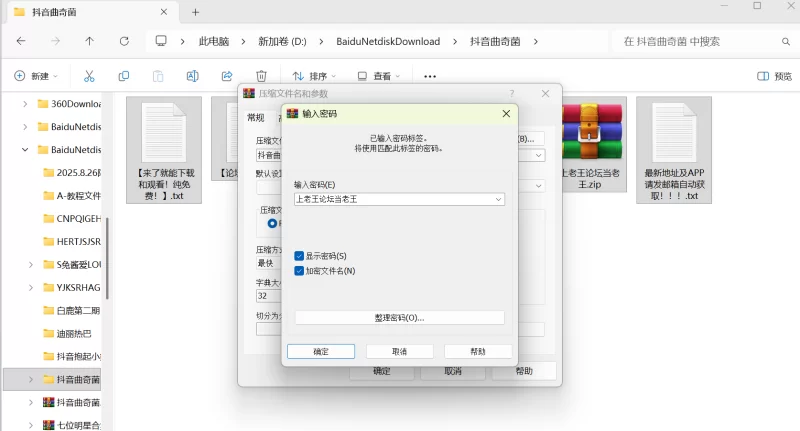Select the HERTJSJSR folder in the tree
The image size is (800, 431).
72,242
